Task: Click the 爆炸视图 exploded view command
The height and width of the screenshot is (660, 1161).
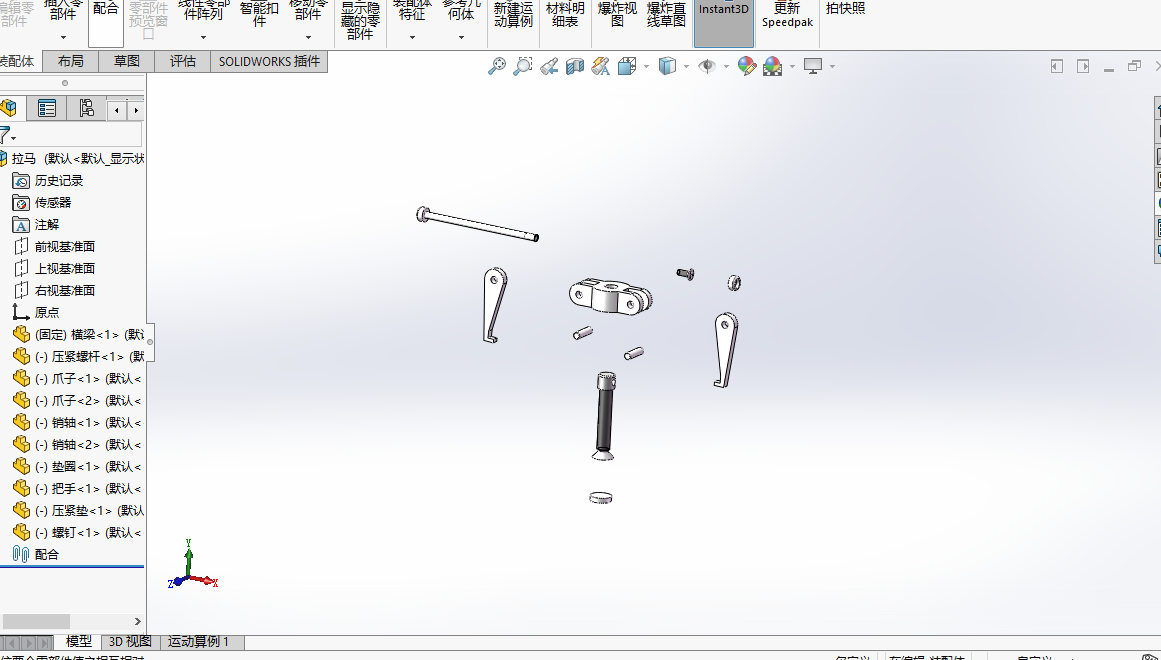Action: point(617,14)
